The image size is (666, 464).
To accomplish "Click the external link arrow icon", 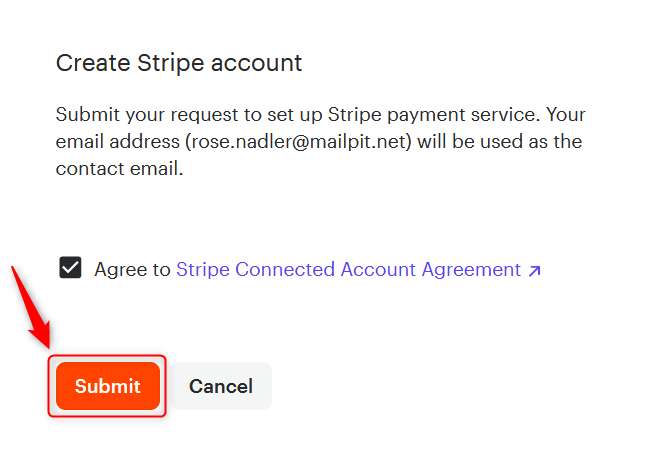I will (x=534, y=271).
